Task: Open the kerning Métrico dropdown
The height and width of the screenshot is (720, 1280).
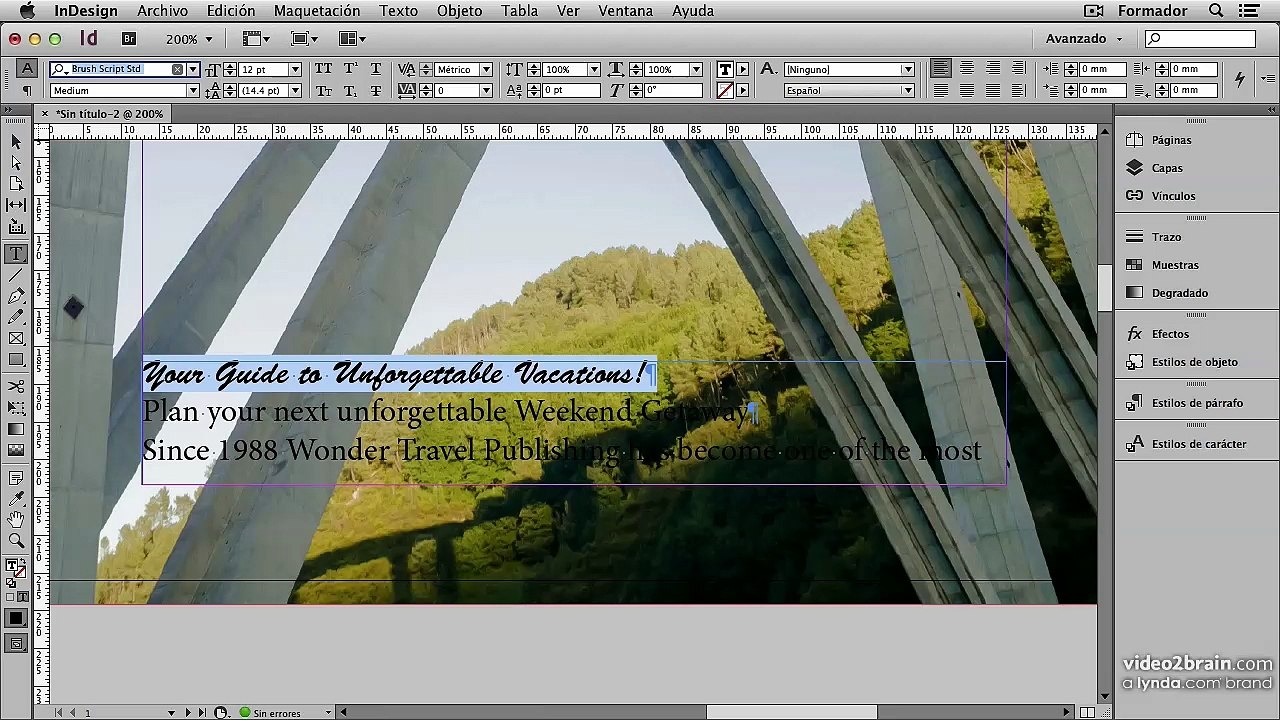Action: [486, 69]
